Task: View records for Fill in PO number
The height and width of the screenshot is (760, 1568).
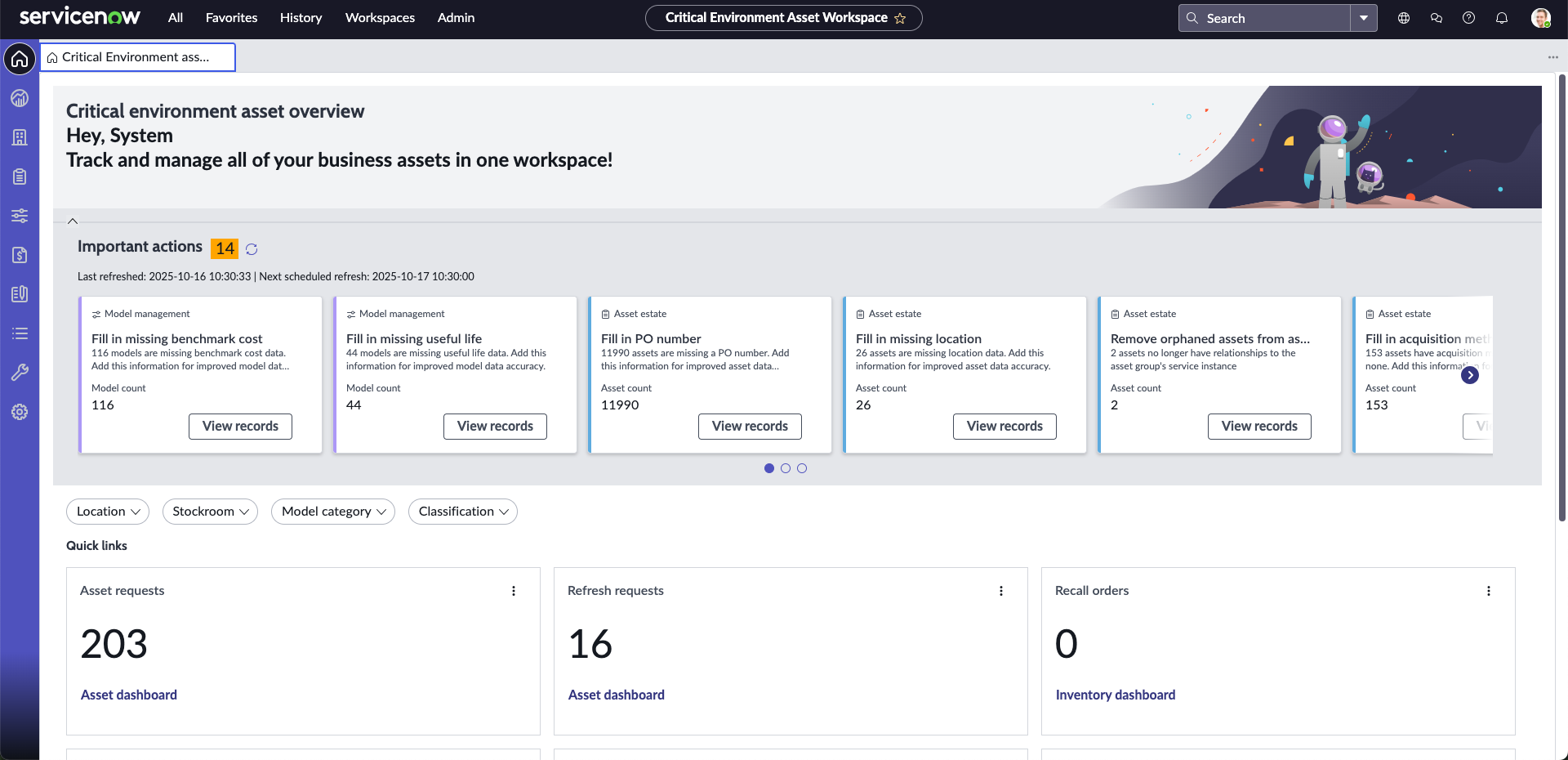Action: 750,427
